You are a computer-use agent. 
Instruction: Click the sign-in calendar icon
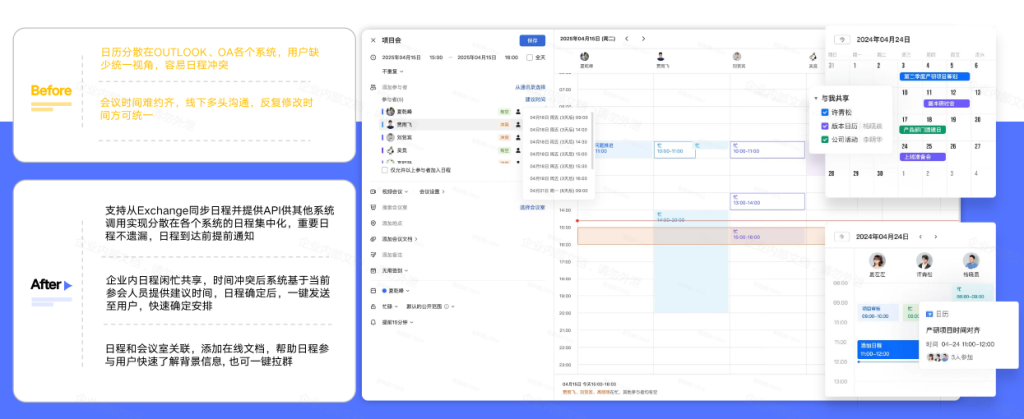(x=373, y=270)
